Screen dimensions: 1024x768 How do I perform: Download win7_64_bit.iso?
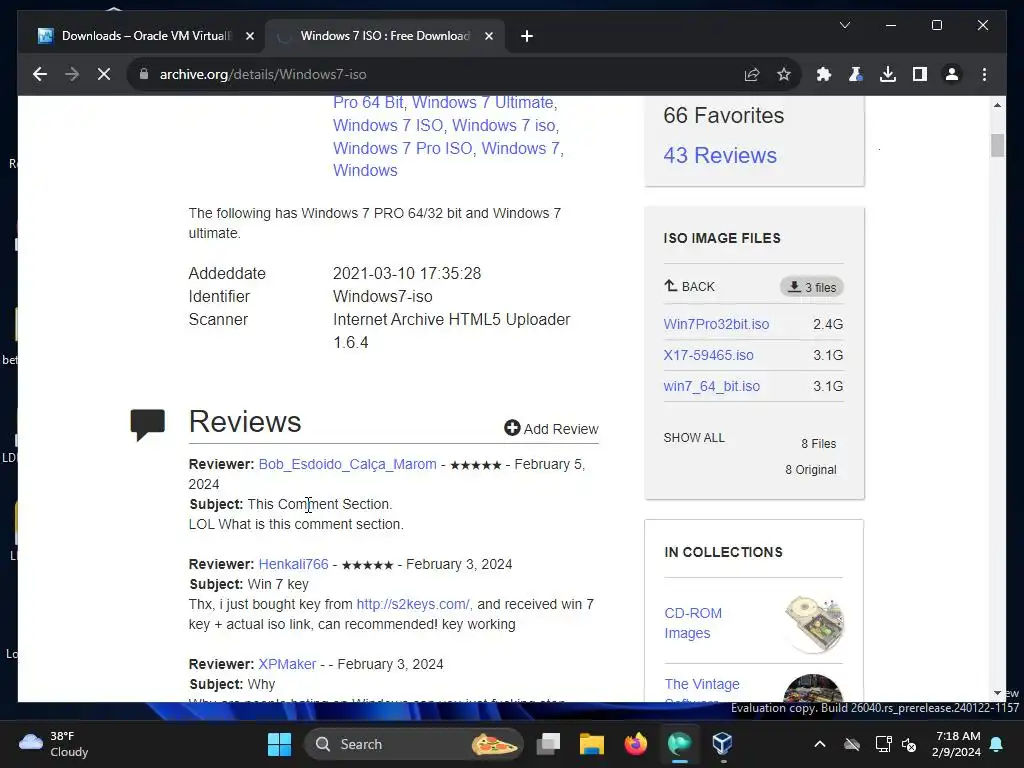click(712, 386)
